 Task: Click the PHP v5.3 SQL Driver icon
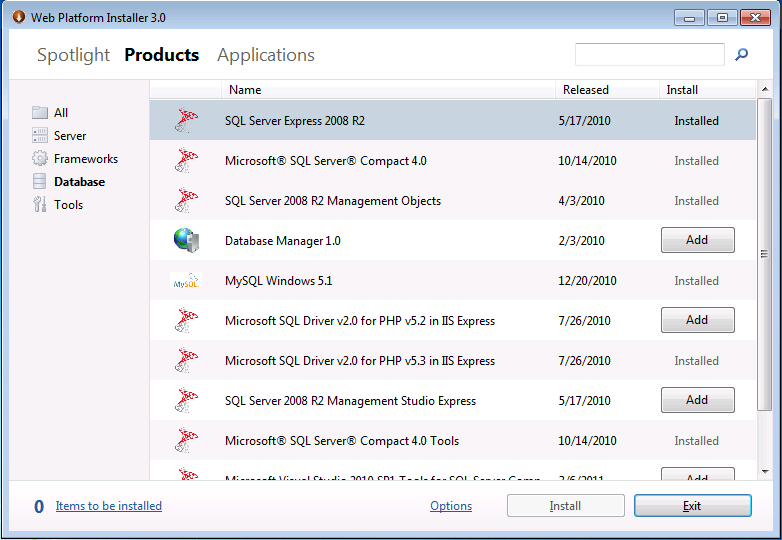coord(186,360)
